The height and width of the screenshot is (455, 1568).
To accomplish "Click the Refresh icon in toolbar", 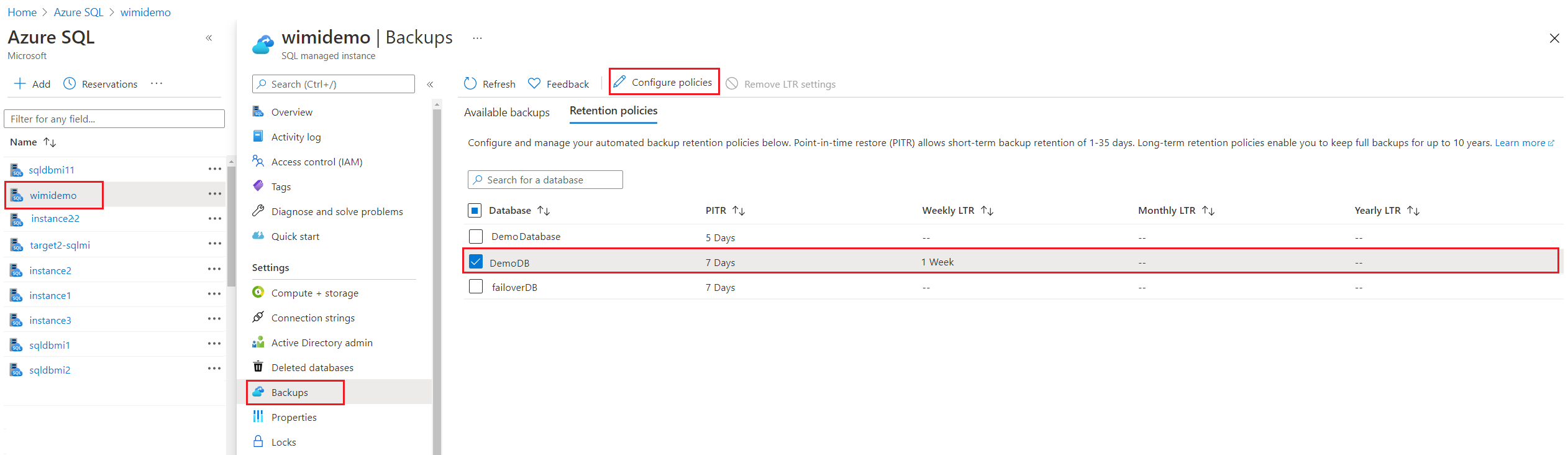I will point(470,83).
